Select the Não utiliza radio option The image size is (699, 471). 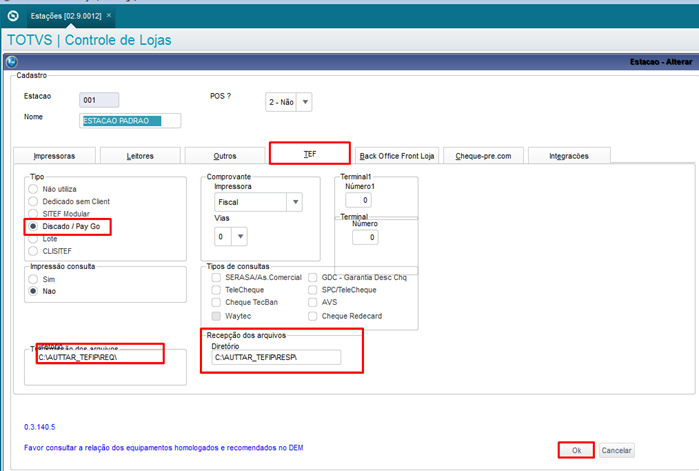(33, 189)
